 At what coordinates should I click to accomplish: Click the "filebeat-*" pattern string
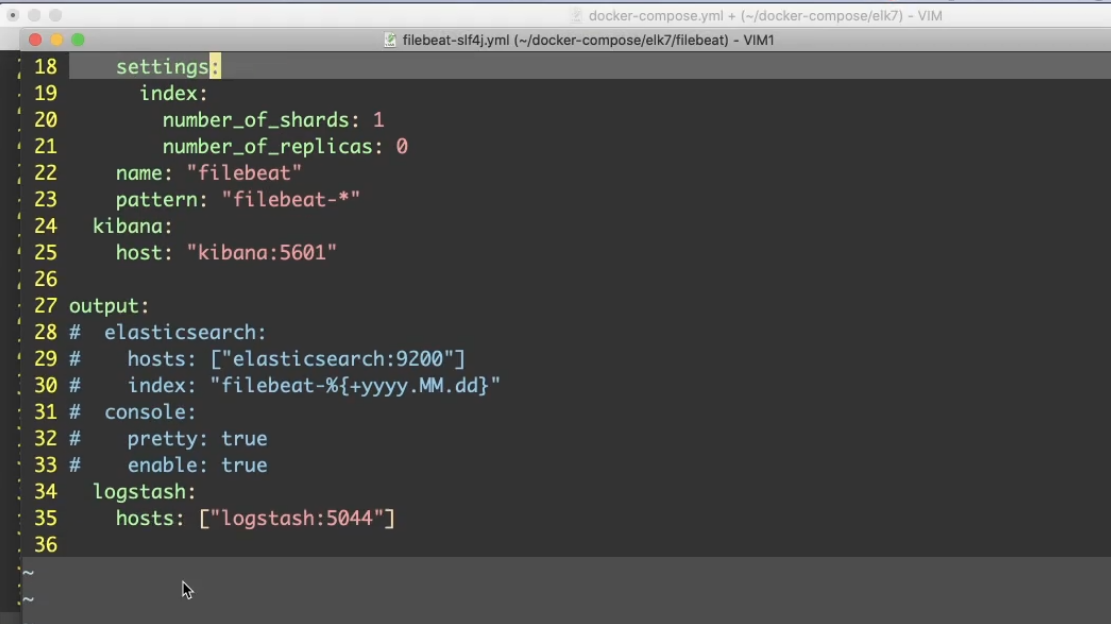[x=290, y=200]
